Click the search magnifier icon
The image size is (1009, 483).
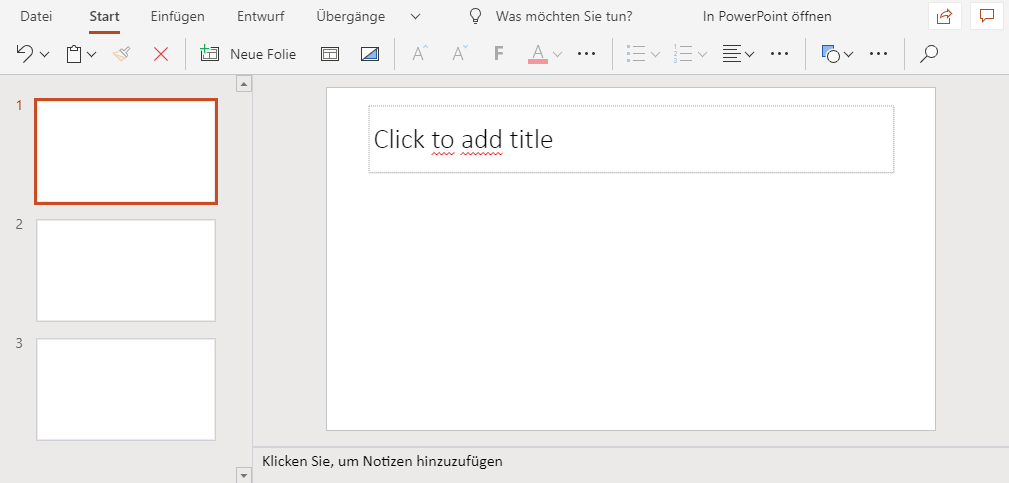929,54
